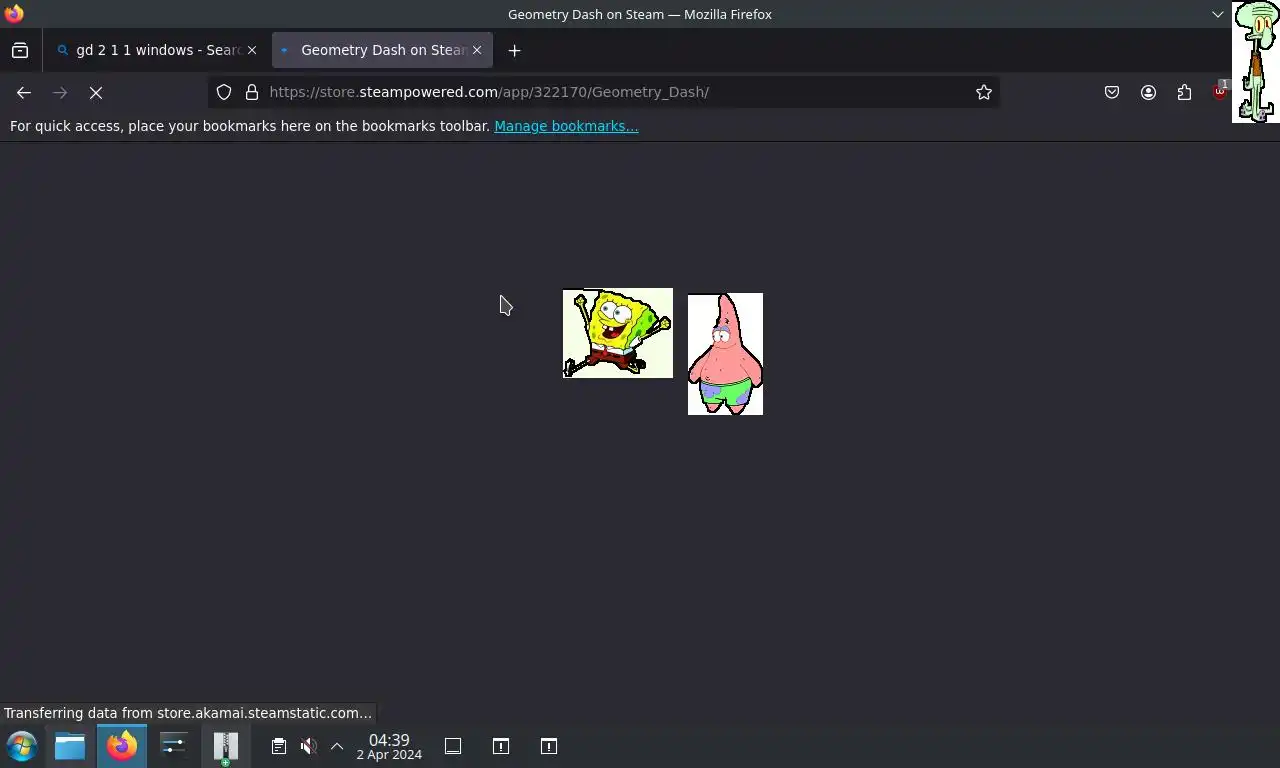Click the Squidward character image
The image size is (1280, 768).
tap(1255, 62)
